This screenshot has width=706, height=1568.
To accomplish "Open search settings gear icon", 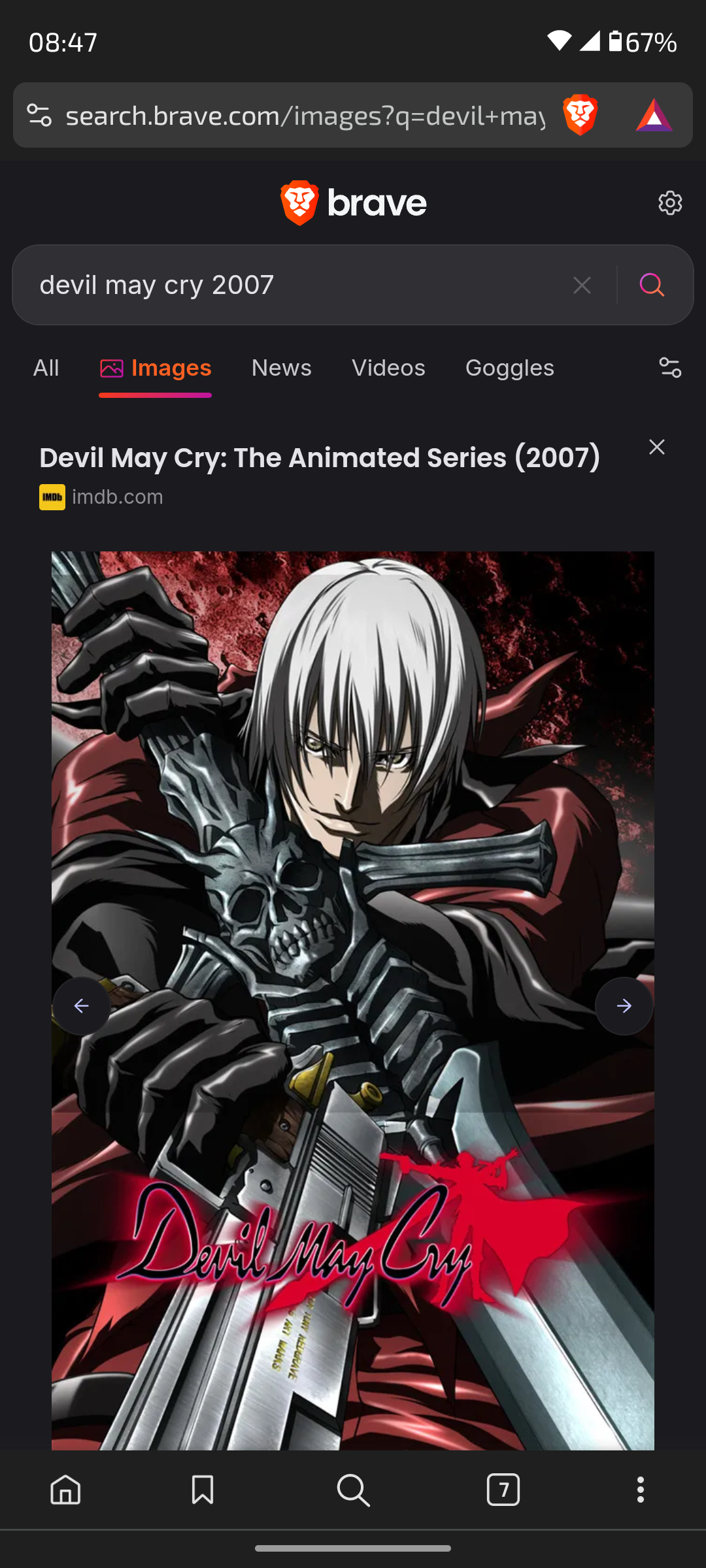I will pos(670,203).
